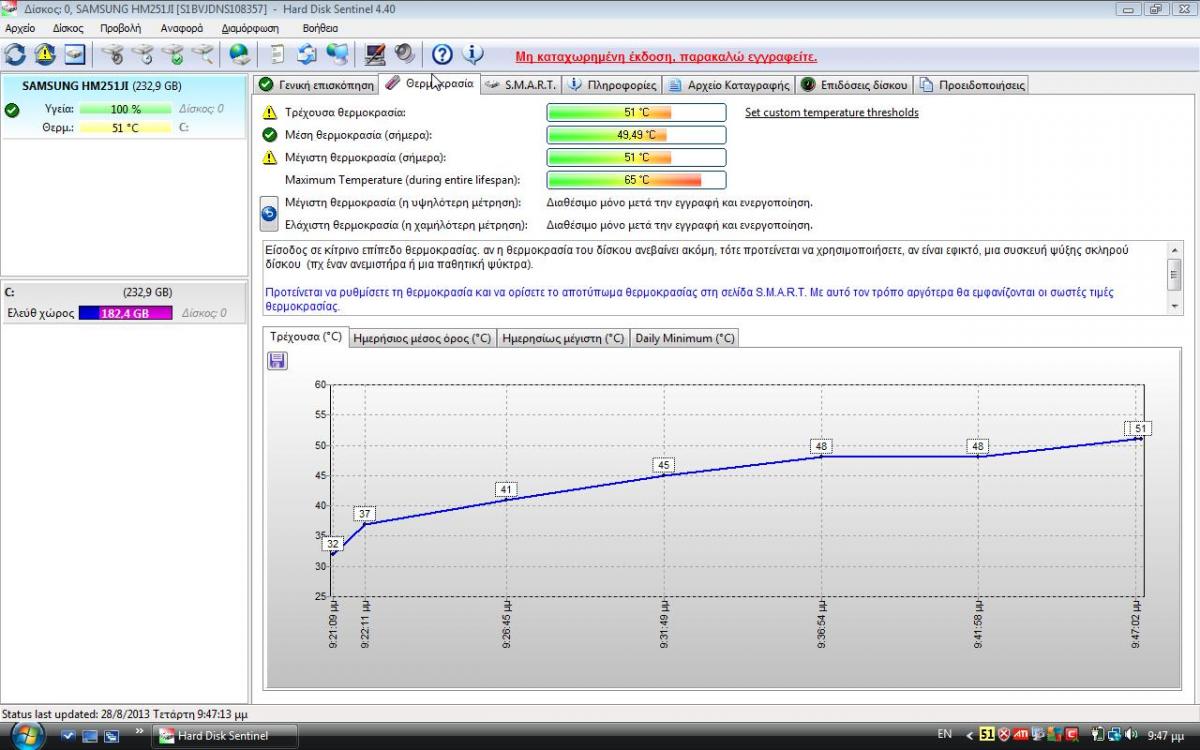
Task: Switch to the Γενική επισκόπηση tab
Action: 316,85
